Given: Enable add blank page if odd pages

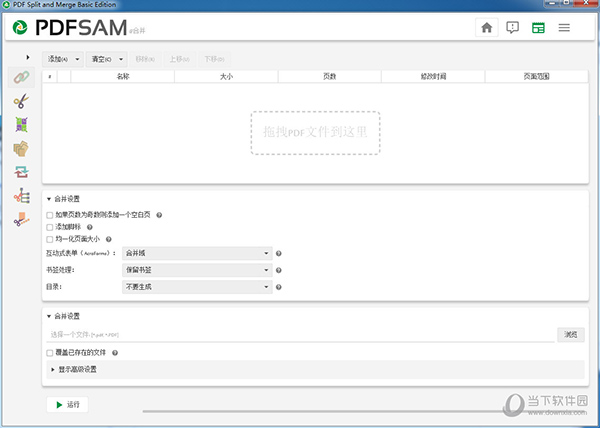Looking at the screenshot, I should coord(49,215).
